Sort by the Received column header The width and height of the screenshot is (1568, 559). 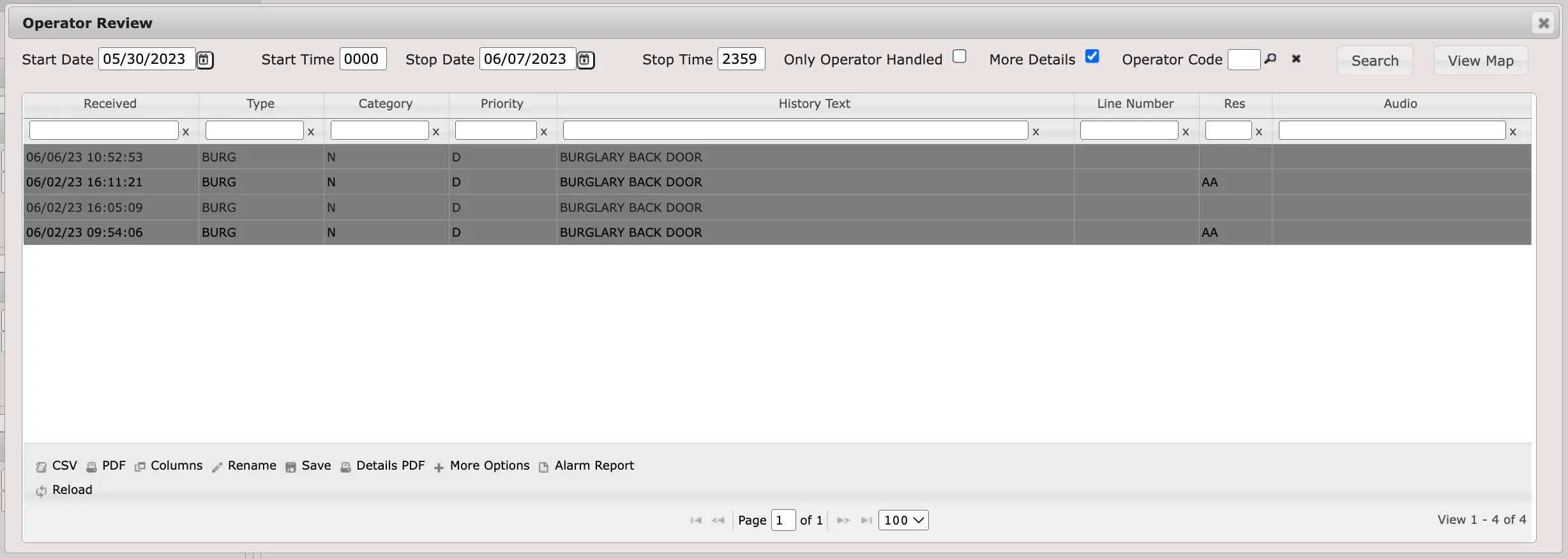[110, 104]
